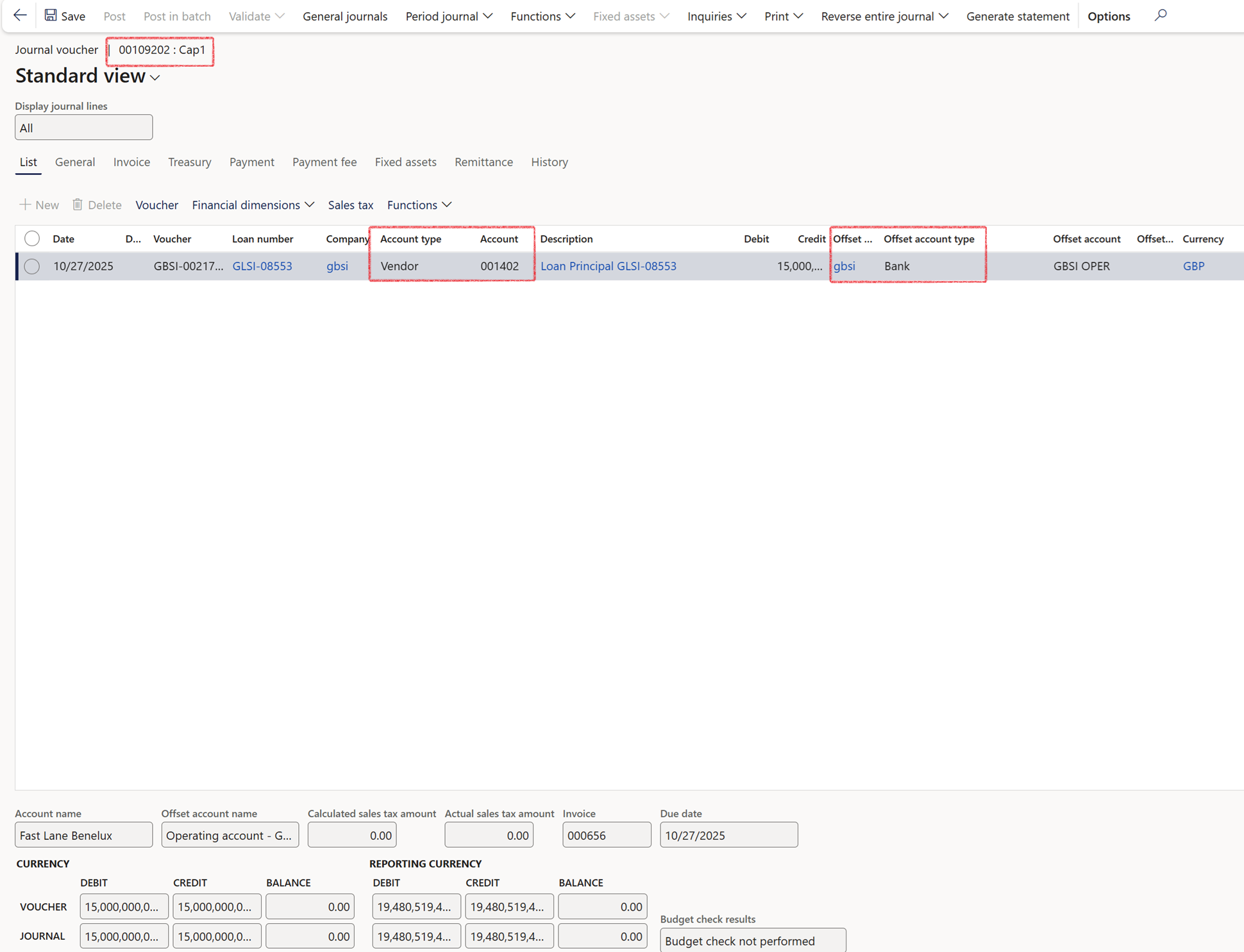Open the GLSI-08553 loan number link

pyautogui.click(x=262, y=266)
